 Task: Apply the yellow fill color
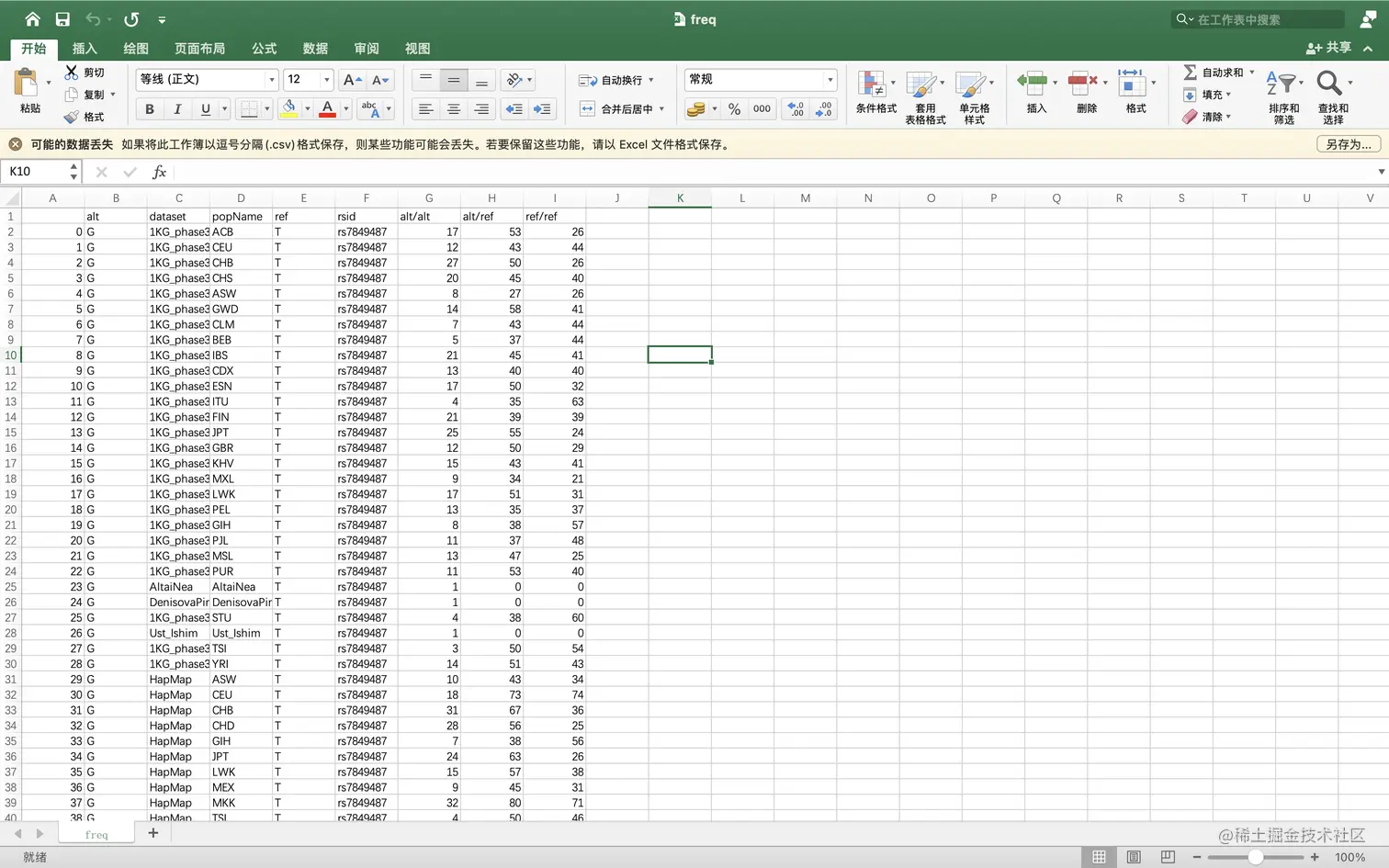coord(288,109)
